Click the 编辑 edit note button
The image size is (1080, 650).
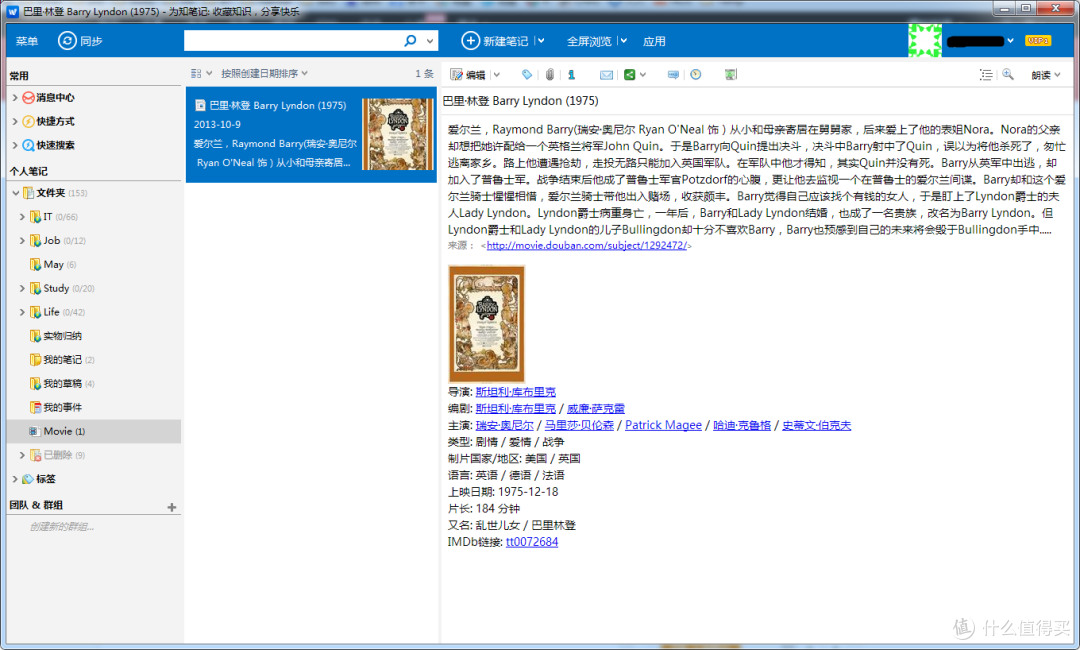point(468,74)
